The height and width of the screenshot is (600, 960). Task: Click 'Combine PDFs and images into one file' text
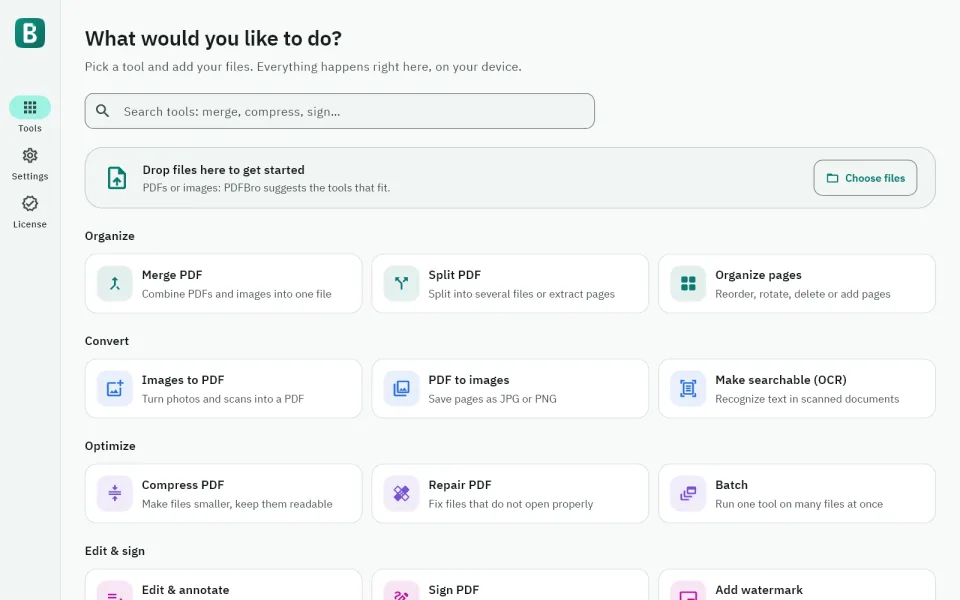coord(236,294)
